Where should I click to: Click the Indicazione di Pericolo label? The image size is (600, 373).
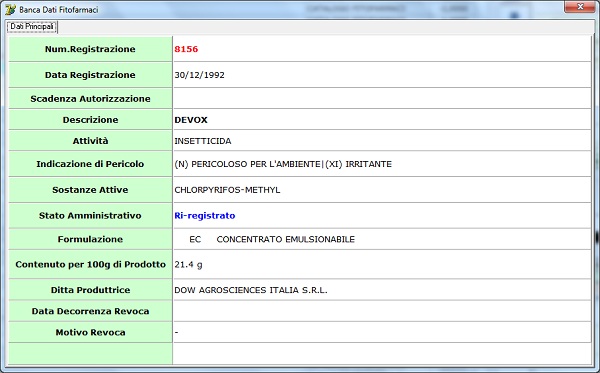pos(90,164)
